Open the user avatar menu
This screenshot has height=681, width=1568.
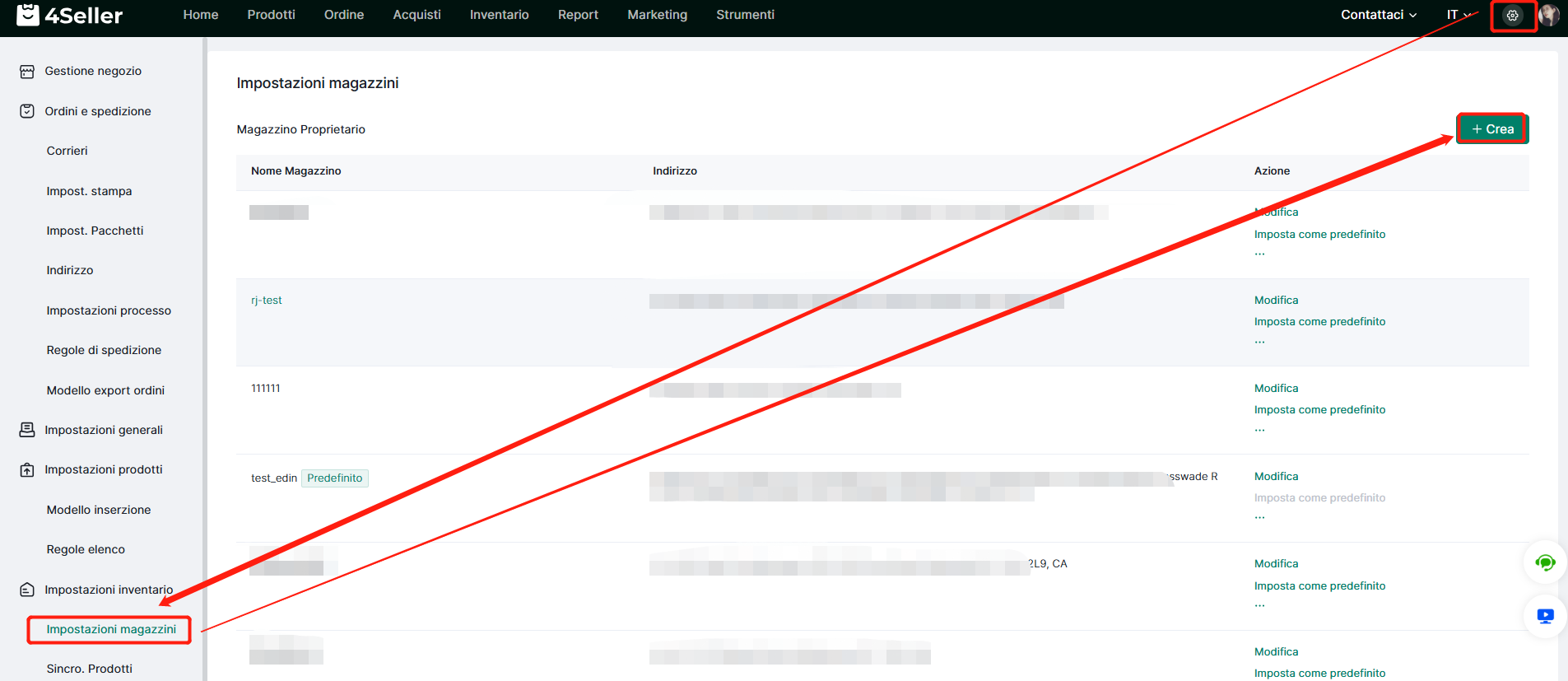click(1549, 15)
